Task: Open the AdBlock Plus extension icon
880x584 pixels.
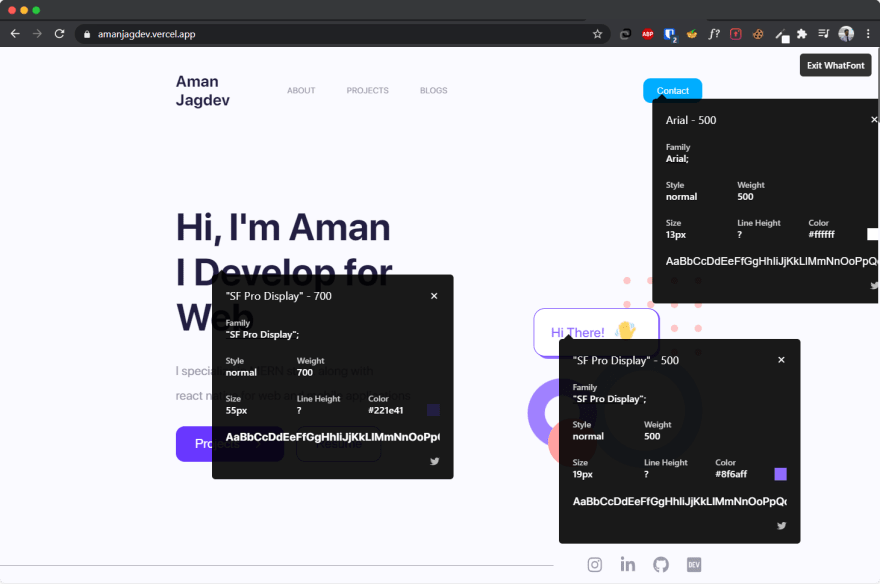Action: [x=648, y=34]
